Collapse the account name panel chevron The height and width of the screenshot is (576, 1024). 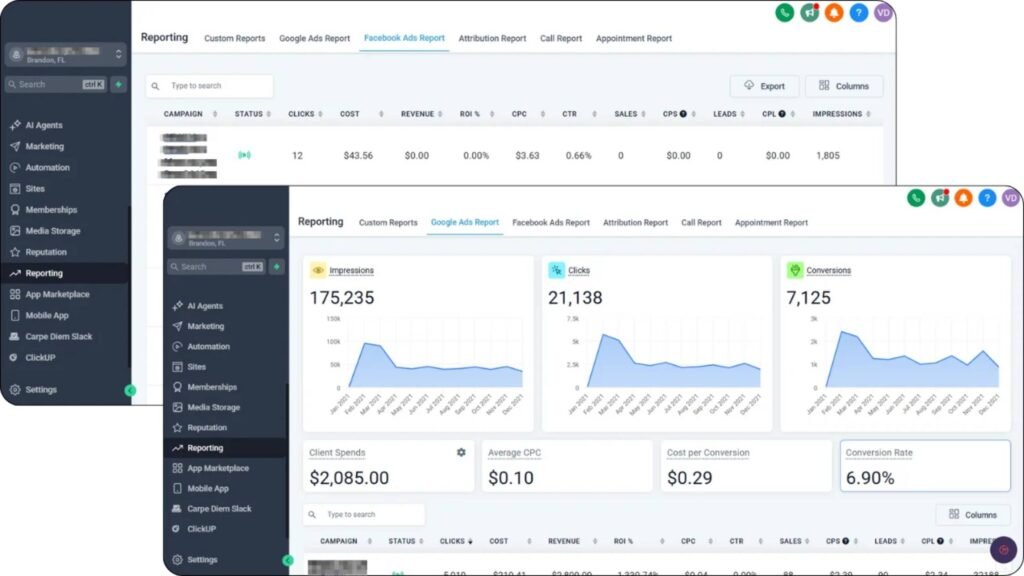pyautogui.click(x=278, y=237)
